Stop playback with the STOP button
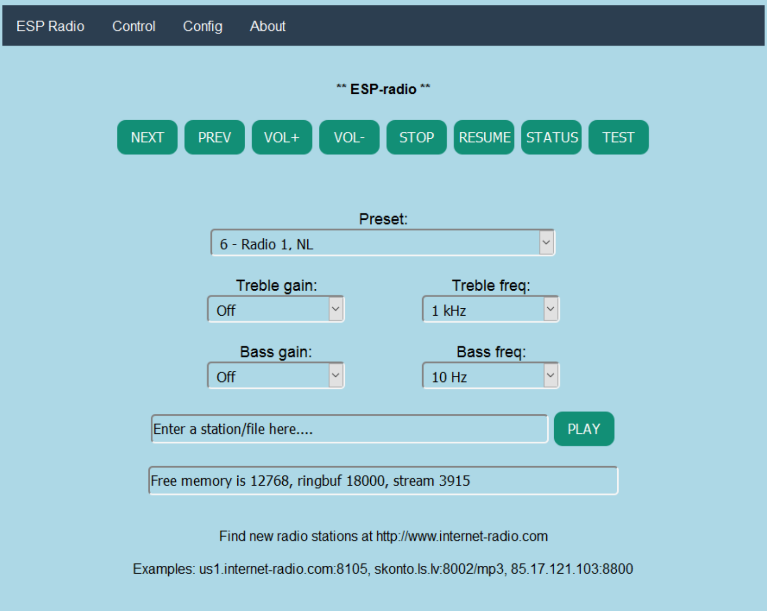The width and height of the screenshot is (767, 611). (416, 138)
